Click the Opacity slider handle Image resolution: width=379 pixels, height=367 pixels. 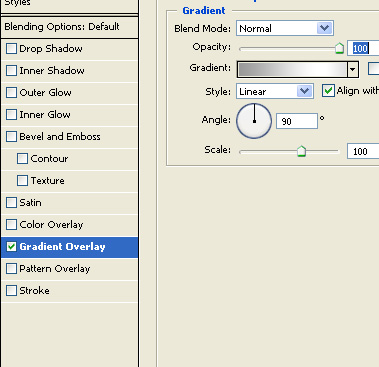[339, 48]
